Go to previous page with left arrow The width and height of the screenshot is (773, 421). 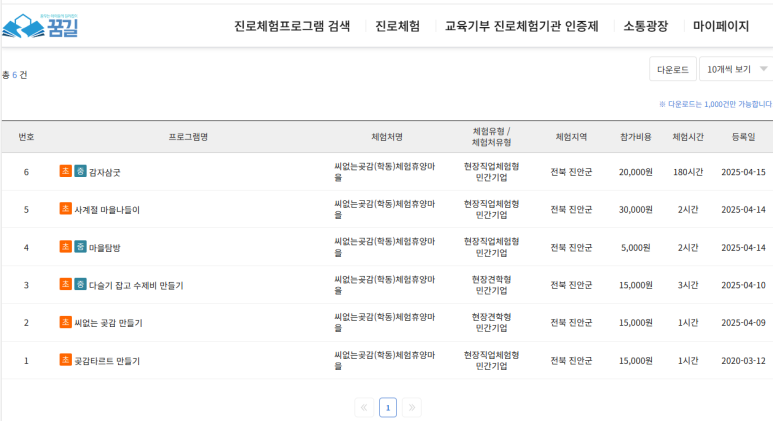click(x=364, y=407)
